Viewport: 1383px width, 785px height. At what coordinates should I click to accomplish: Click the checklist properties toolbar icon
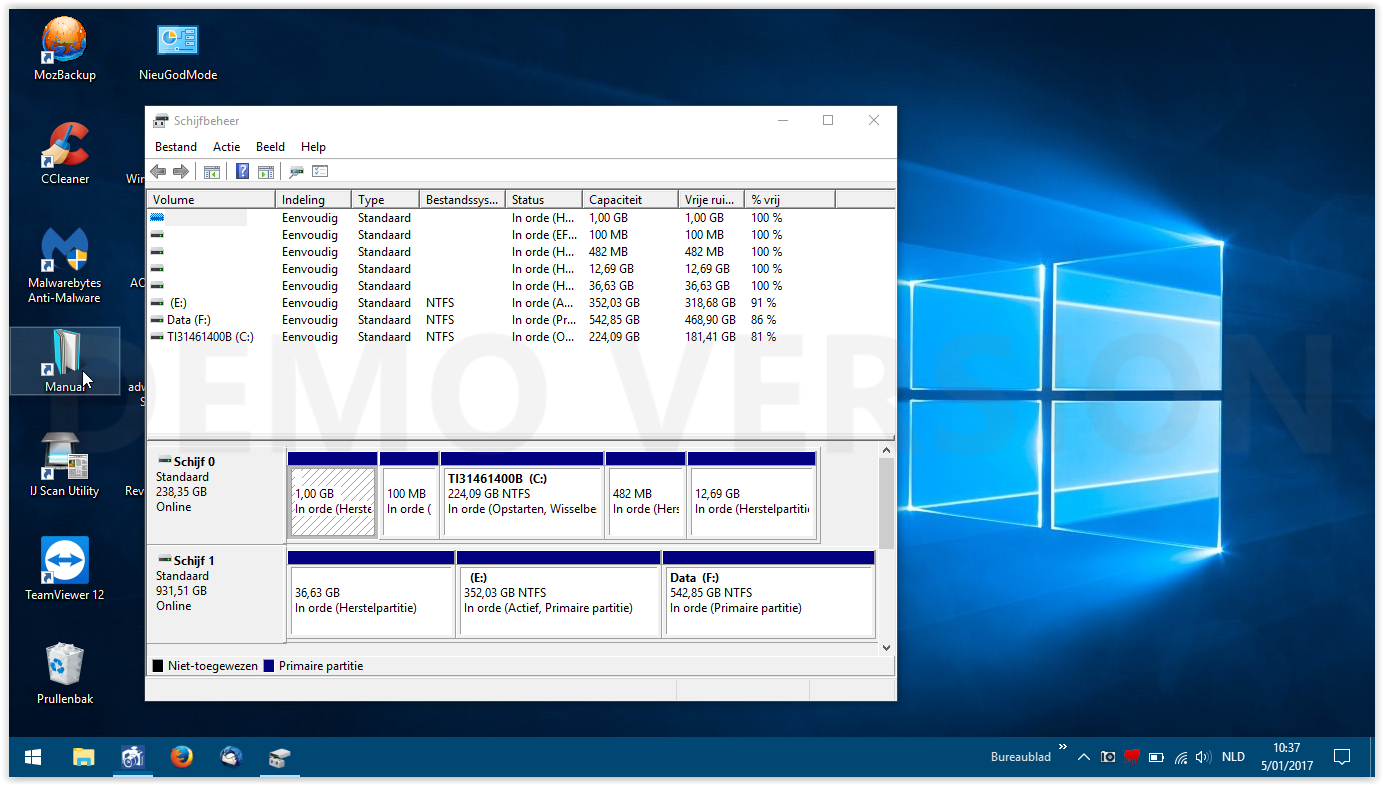[x=320, y=172]
